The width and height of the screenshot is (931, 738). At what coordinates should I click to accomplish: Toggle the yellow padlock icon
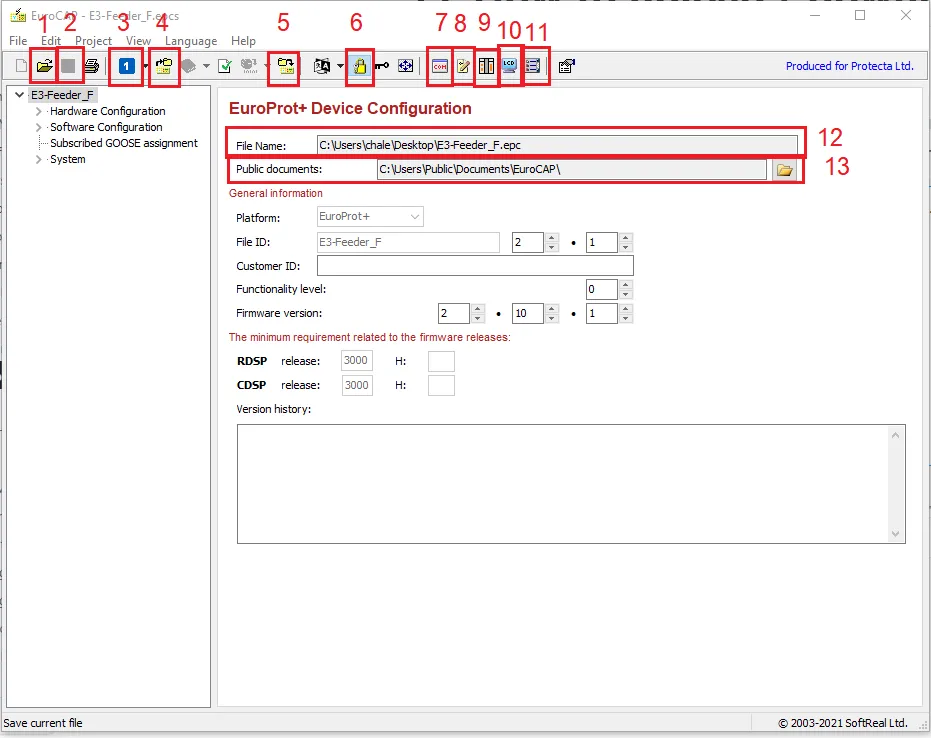click(x=360, y=66)
